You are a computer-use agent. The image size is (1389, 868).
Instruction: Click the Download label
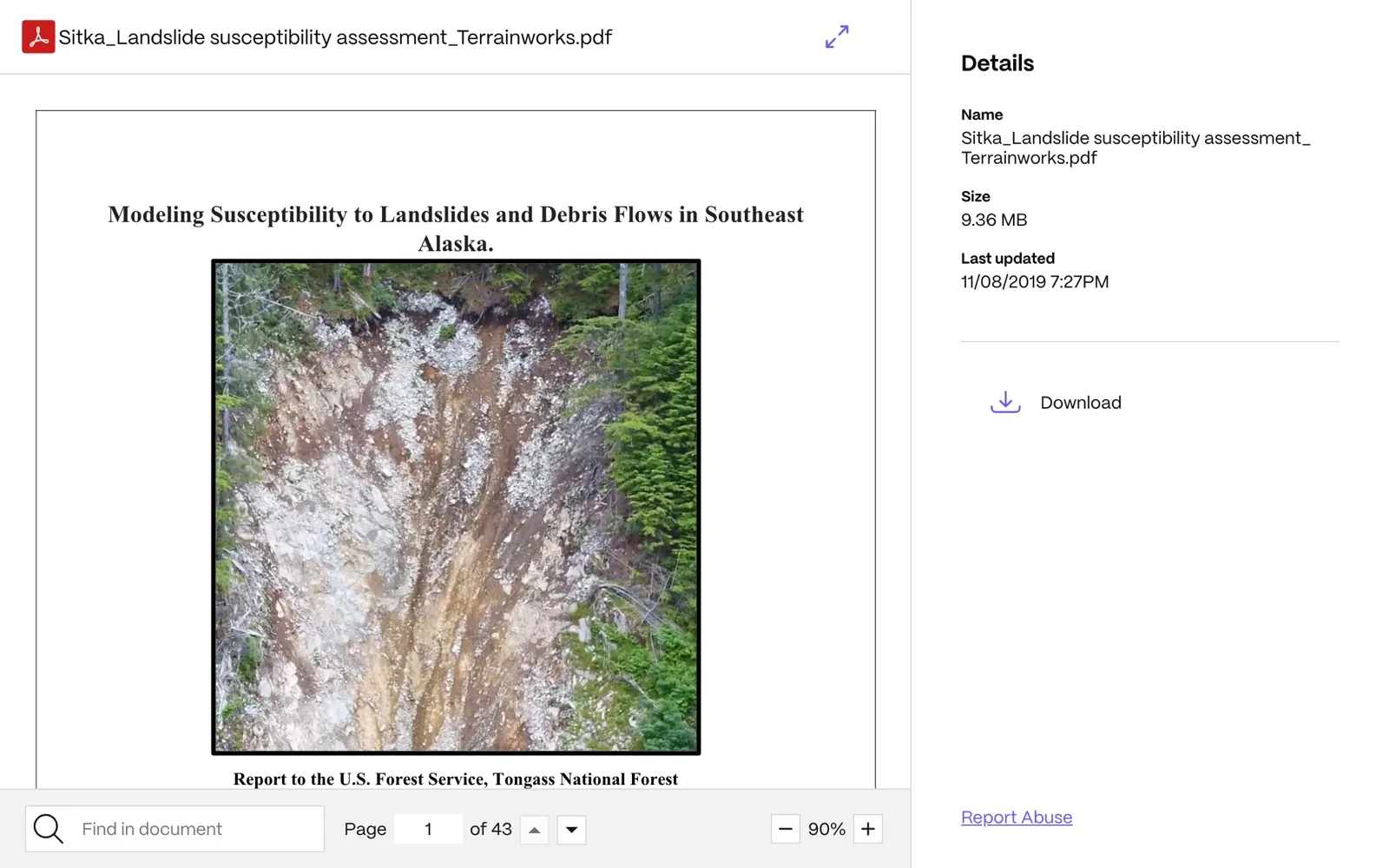click(1081, 403)
